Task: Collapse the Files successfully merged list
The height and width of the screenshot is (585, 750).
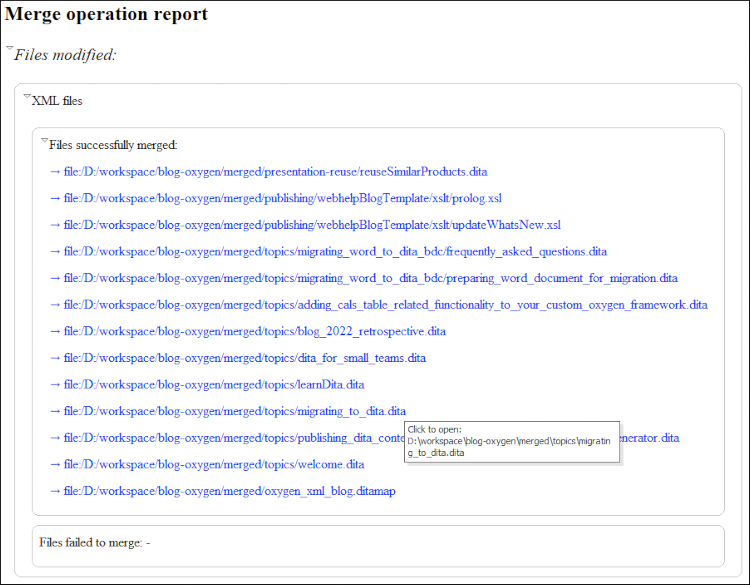Action: (44, 142)
